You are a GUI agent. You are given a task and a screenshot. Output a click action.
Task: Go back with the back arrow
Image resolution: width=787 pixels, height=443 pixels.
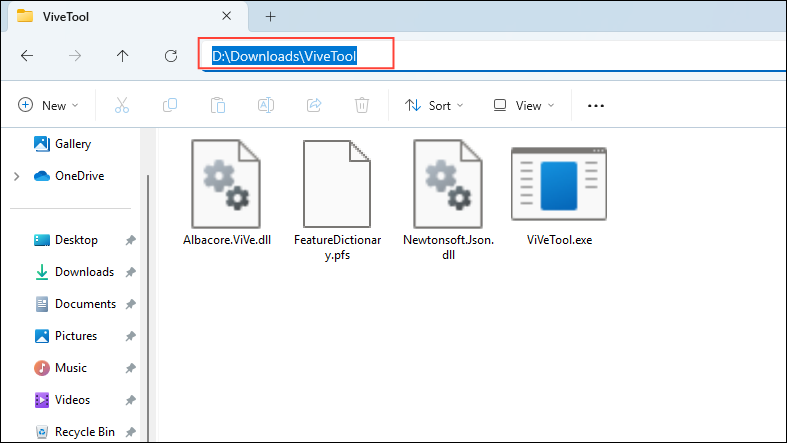(x=27, y=56)
